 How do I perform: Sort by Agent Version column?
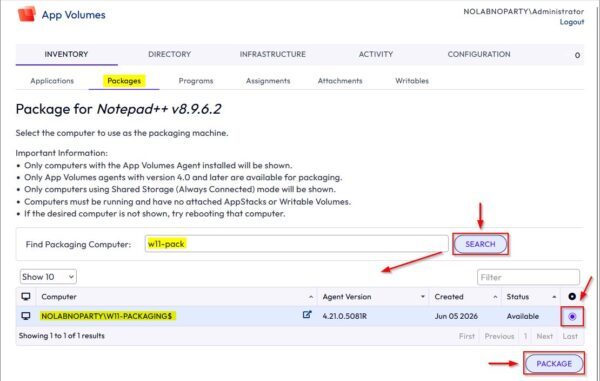[373, 296]
